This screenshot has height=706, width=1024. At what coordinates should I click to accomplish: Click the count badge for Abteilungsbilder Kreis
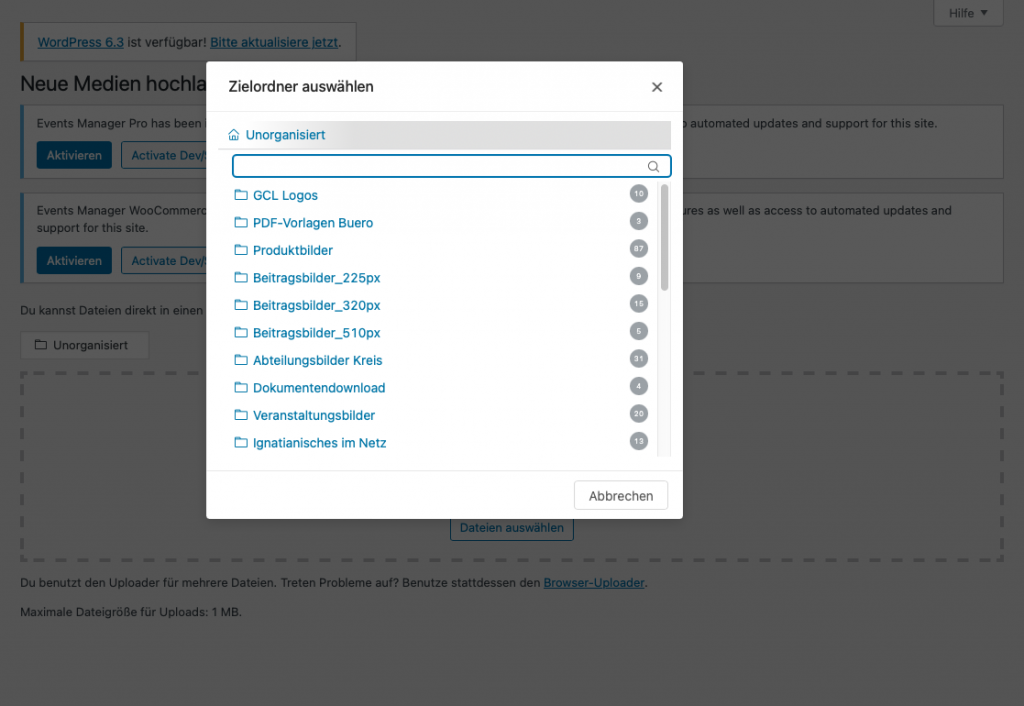pos(639,359)
